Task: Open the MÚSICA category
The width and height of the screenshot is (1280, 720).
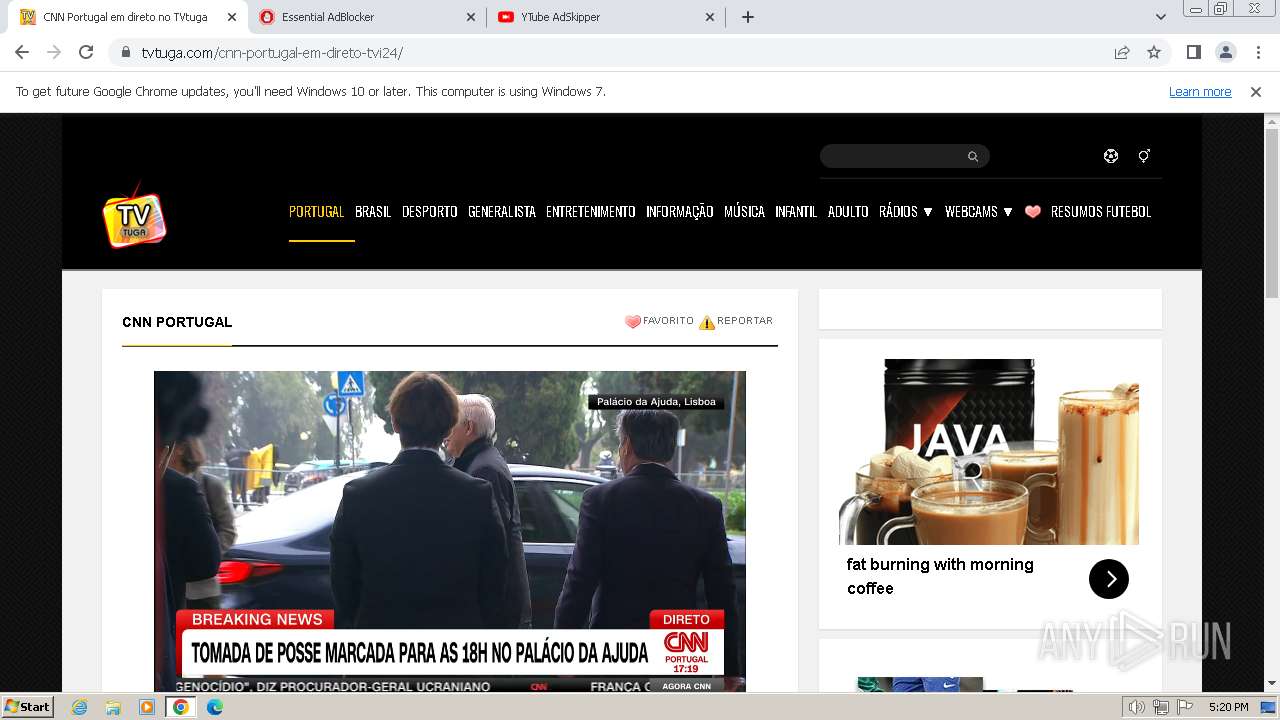Action: pyautogui.click(x=744, y=212)
